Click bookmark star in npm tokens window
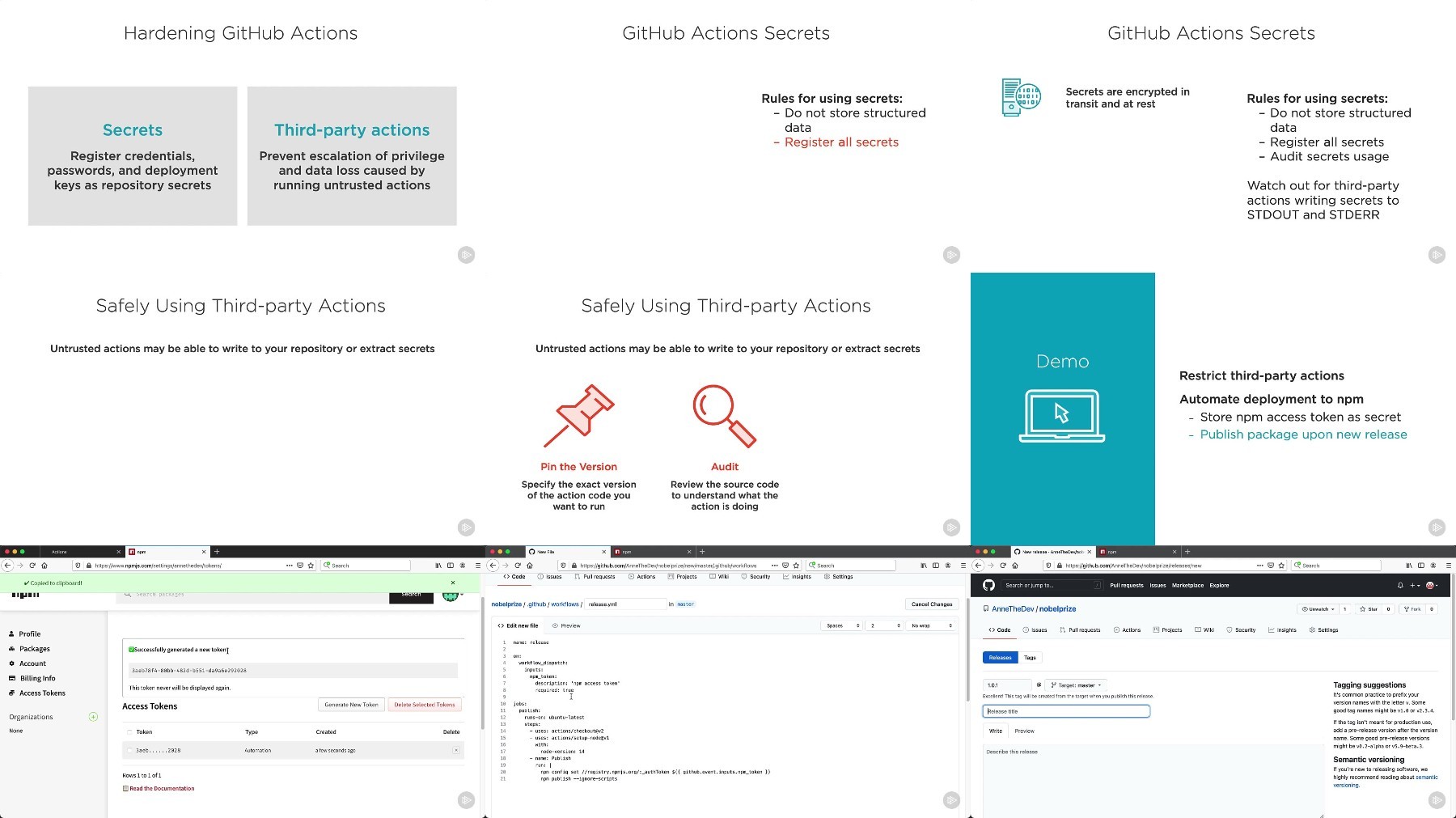The image size is (1456, 818). [311, 566]
